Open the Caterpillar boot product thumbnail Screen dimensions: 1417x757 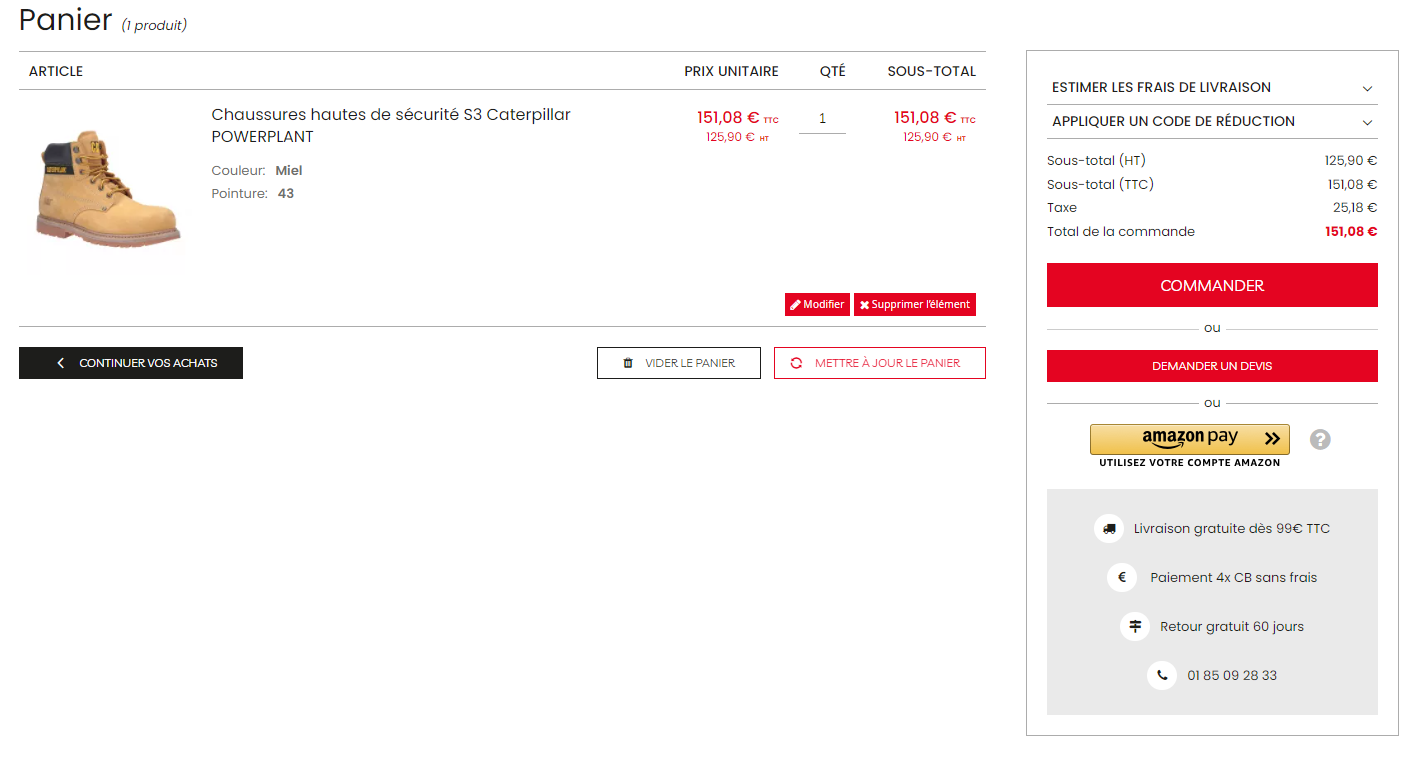tap(107, 190)
